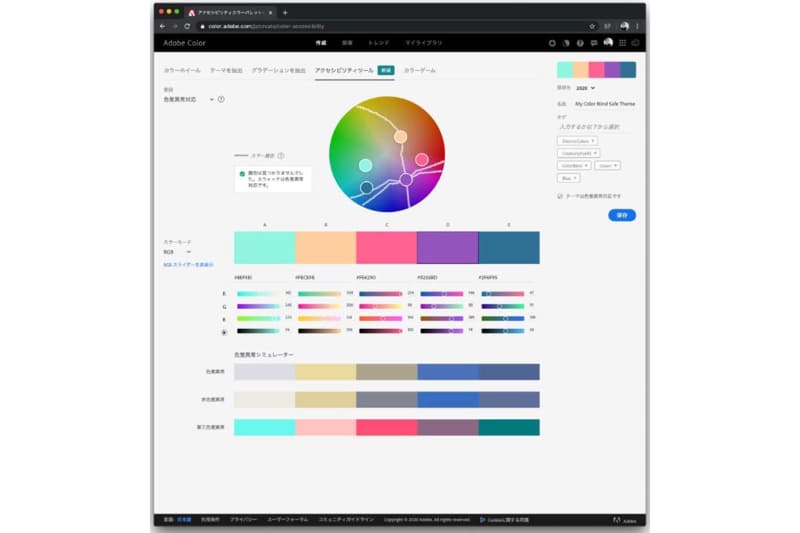This screenshot has height=533, width=800.
Task: Open the first tag chip dropdown under the tag field
Action: pos(578,141)
